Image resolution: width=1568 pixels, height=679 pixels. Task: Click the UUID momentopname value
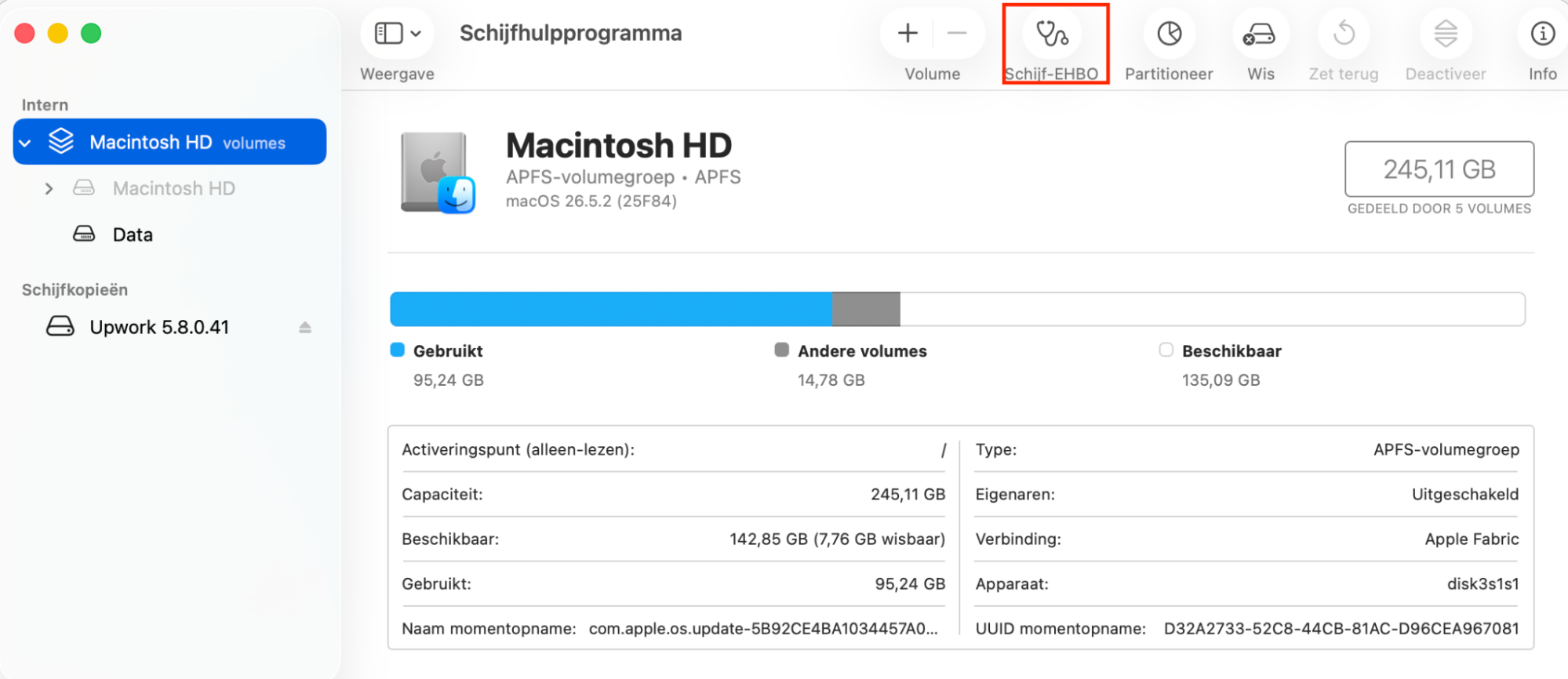1341,629
